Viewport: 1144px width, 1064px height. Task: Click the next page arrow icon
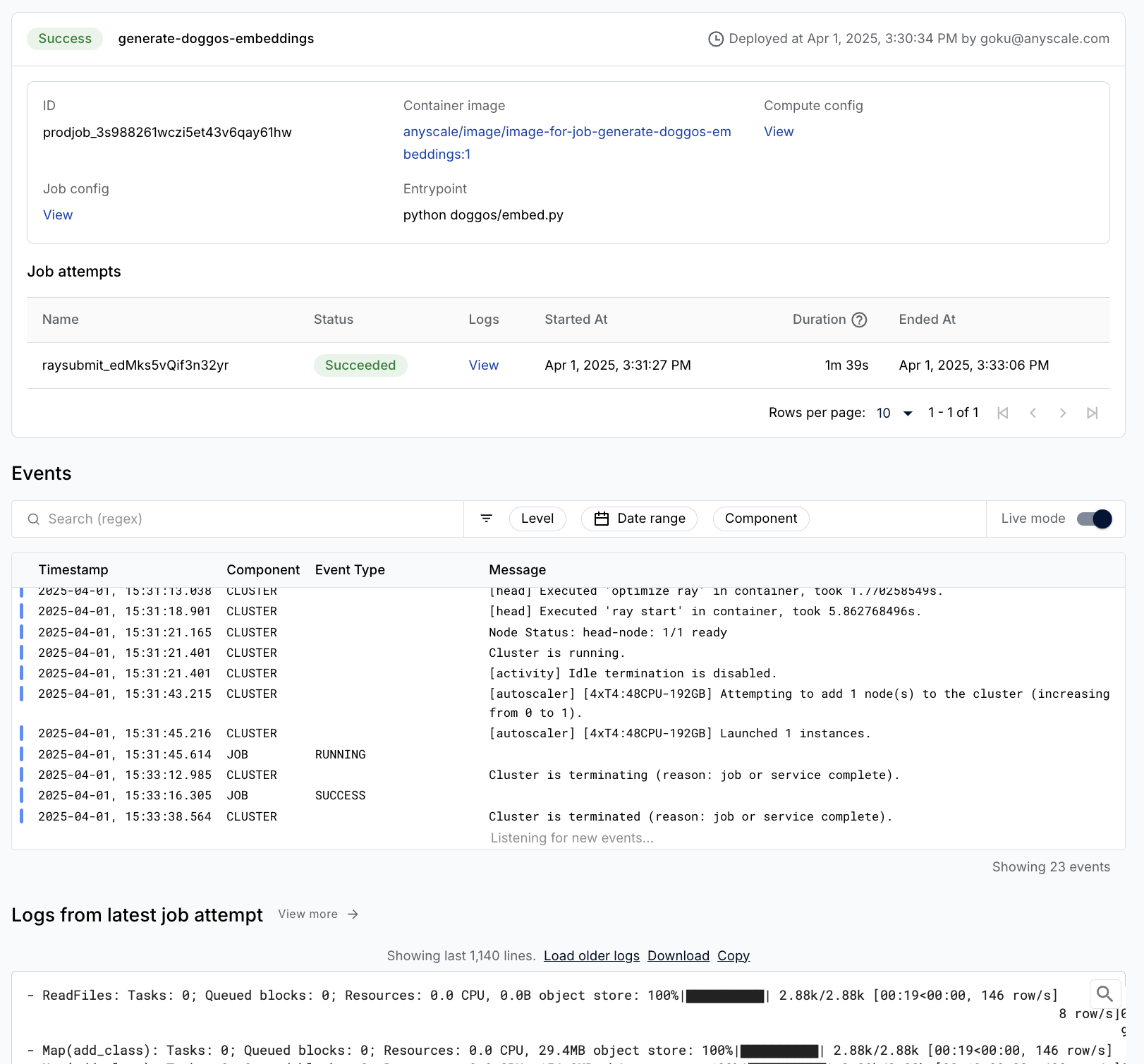(x=1063, y=413)
